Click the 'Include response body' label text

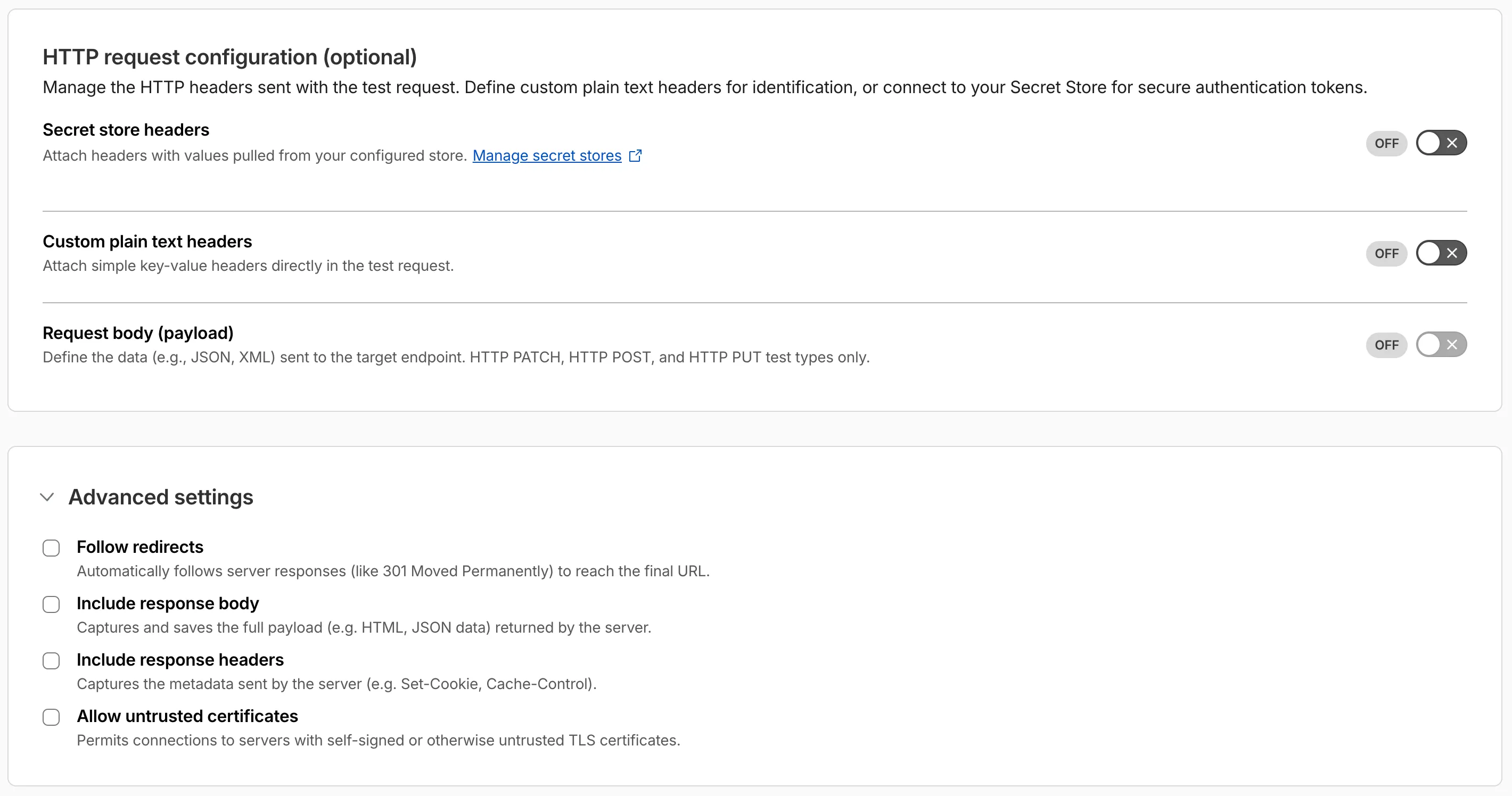click(167, 603)
